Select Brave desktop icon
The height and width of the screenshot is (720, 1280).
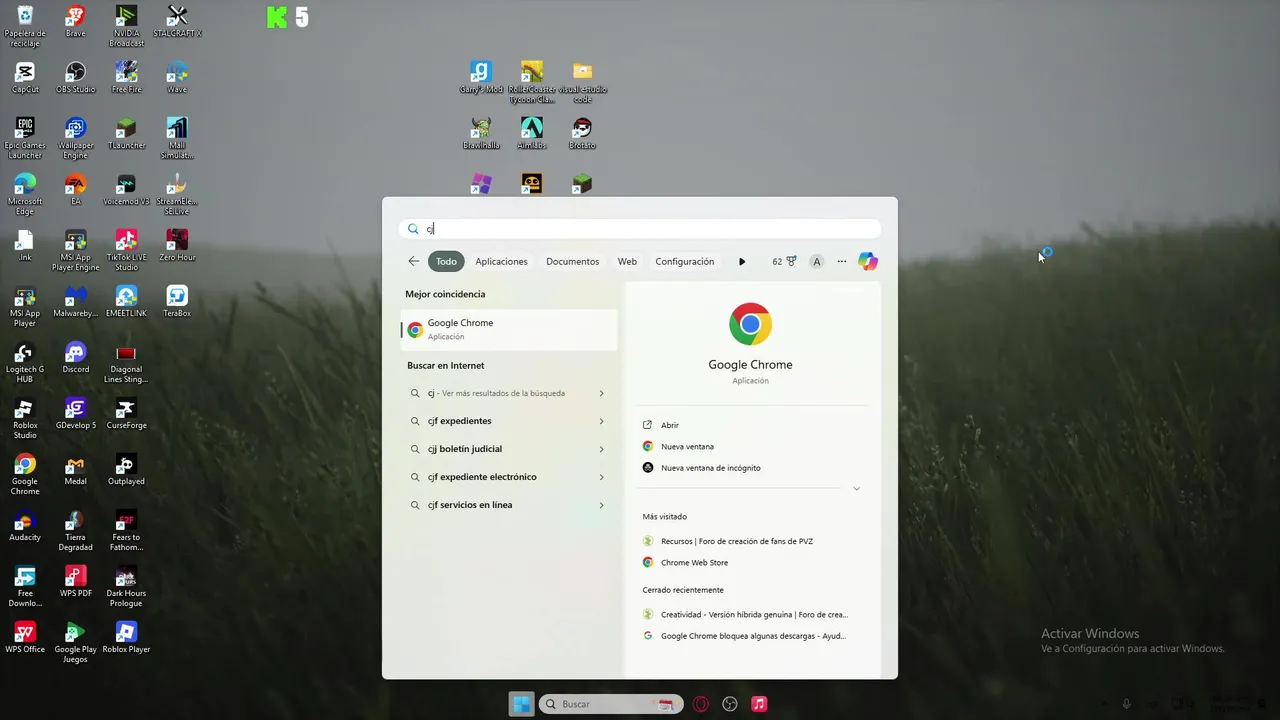pyautogui.click(x=75, y=21)
